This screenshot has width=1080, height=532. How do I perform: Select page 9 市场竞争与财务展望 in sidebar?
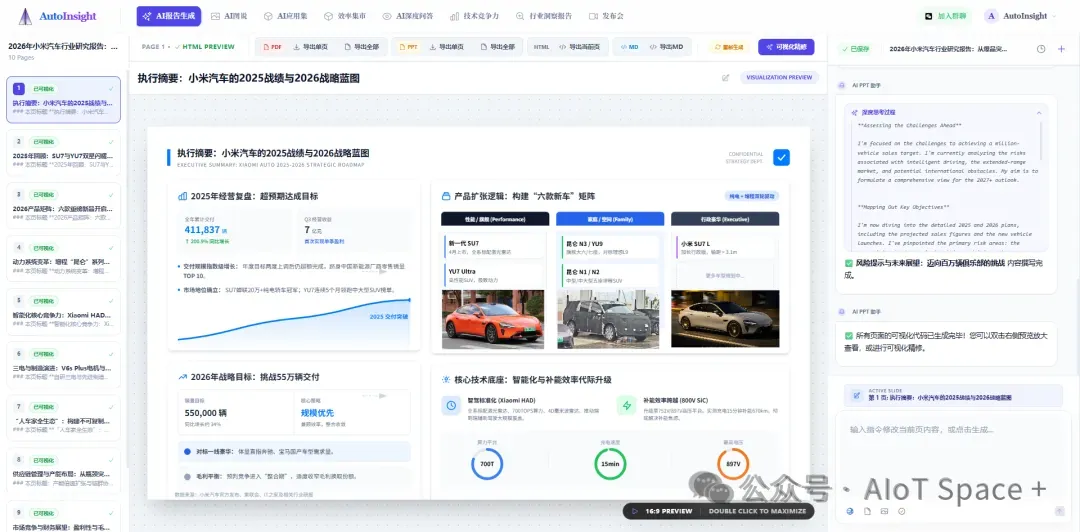(63, 517)
